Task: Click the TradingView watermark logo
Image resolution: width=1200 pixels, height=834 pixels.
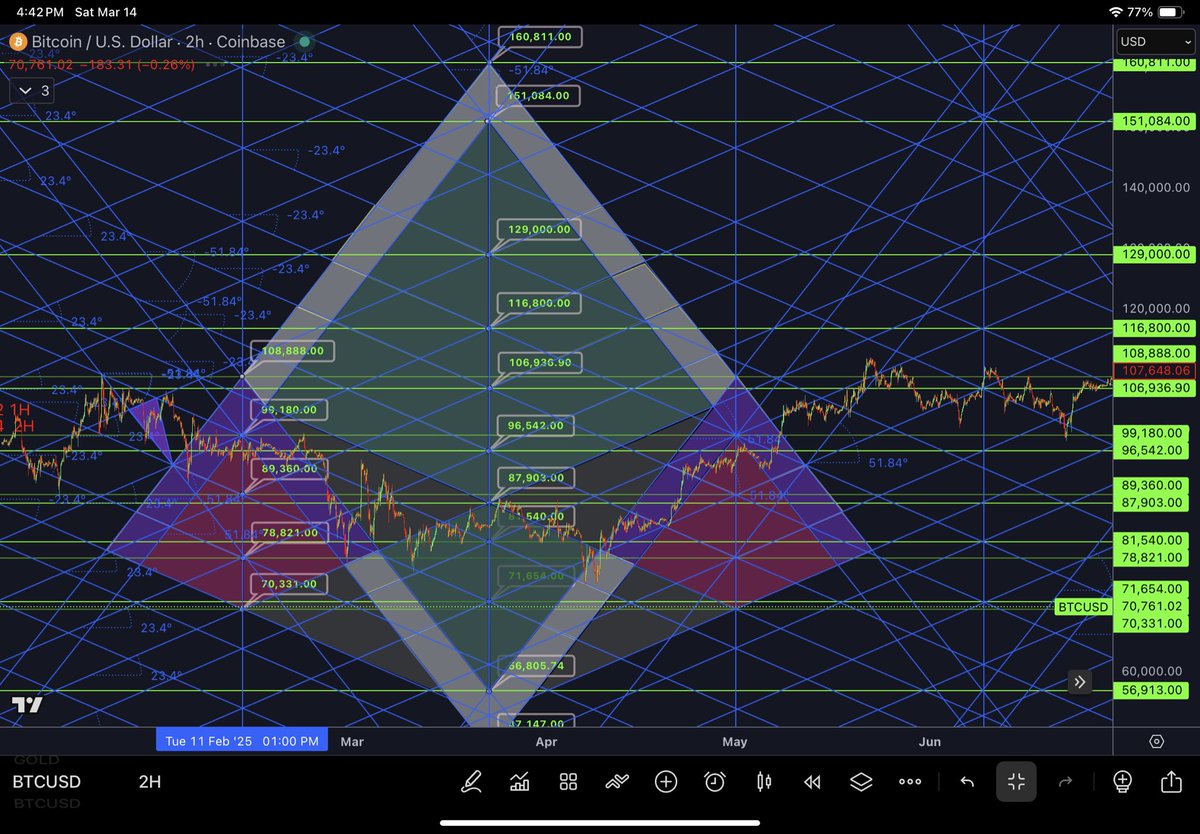Action: [x=27, y=704]
